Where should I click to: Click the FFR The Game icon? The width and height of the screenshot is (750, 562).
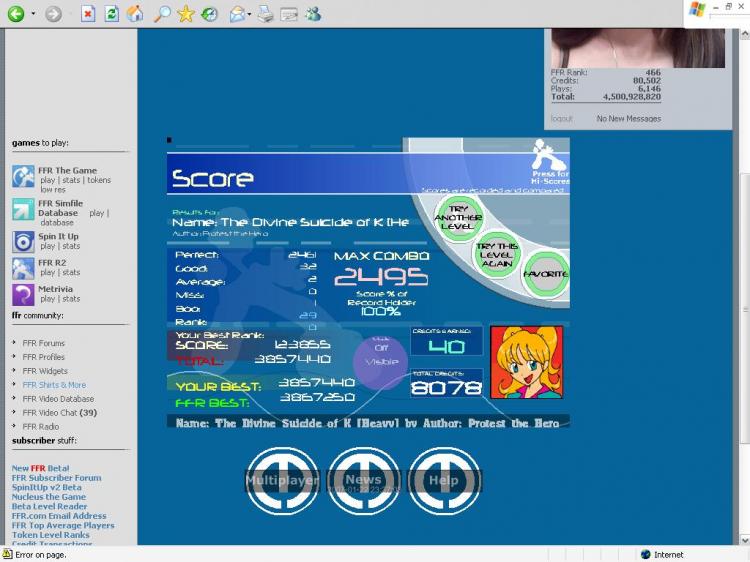click(23, 176)
